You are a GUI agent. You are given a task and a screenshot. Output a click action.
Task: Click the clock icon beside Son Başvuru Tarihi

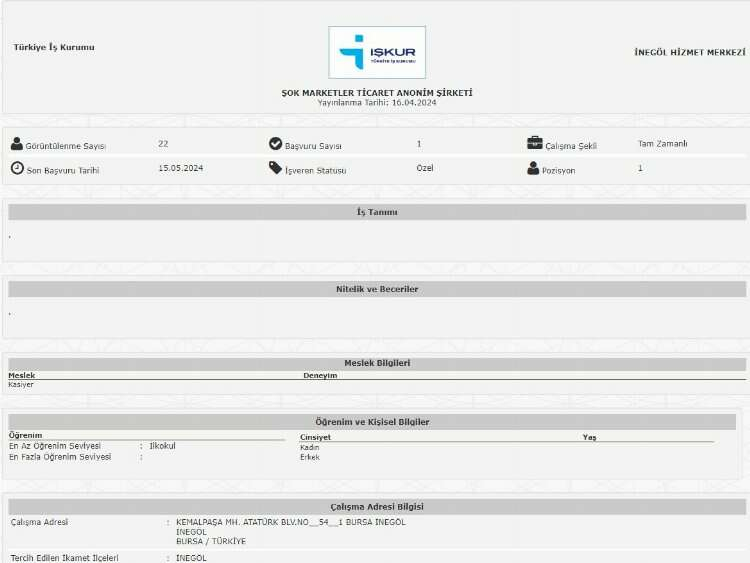[17, 168]
